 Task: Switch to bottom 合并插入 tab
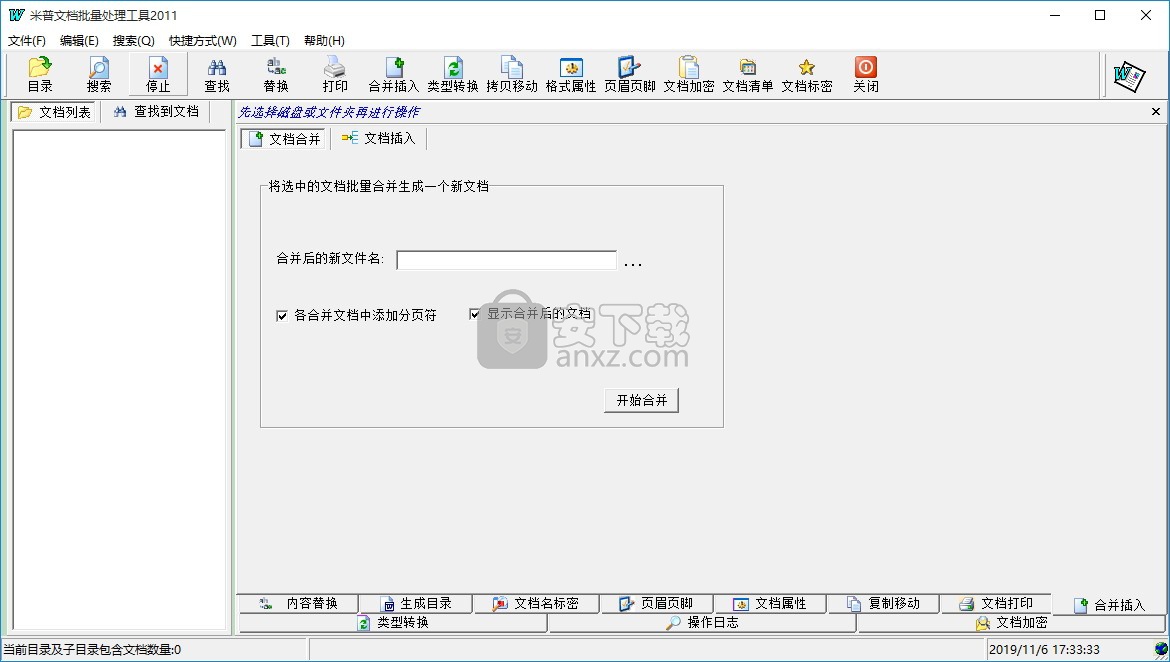(1110, 605)
